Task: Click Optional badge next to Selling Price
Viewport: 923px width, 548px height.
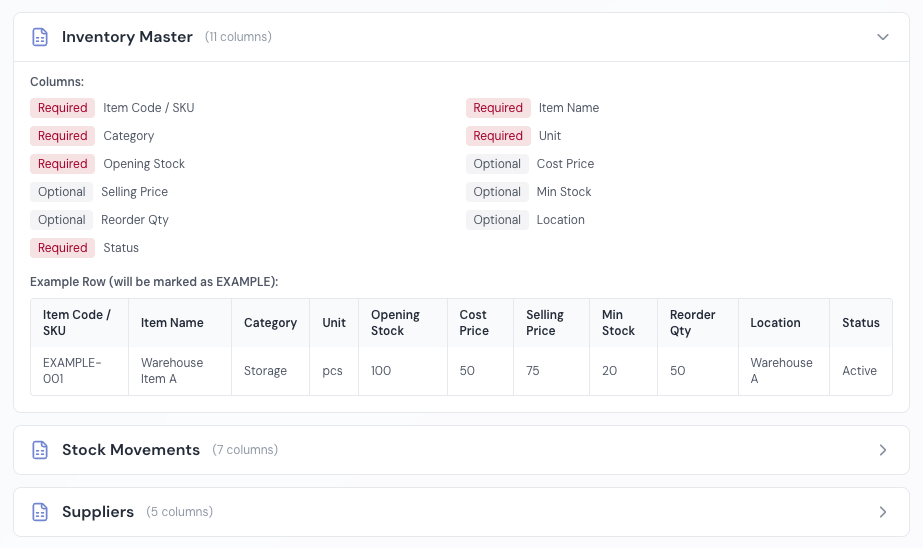Action: [62, 192]
